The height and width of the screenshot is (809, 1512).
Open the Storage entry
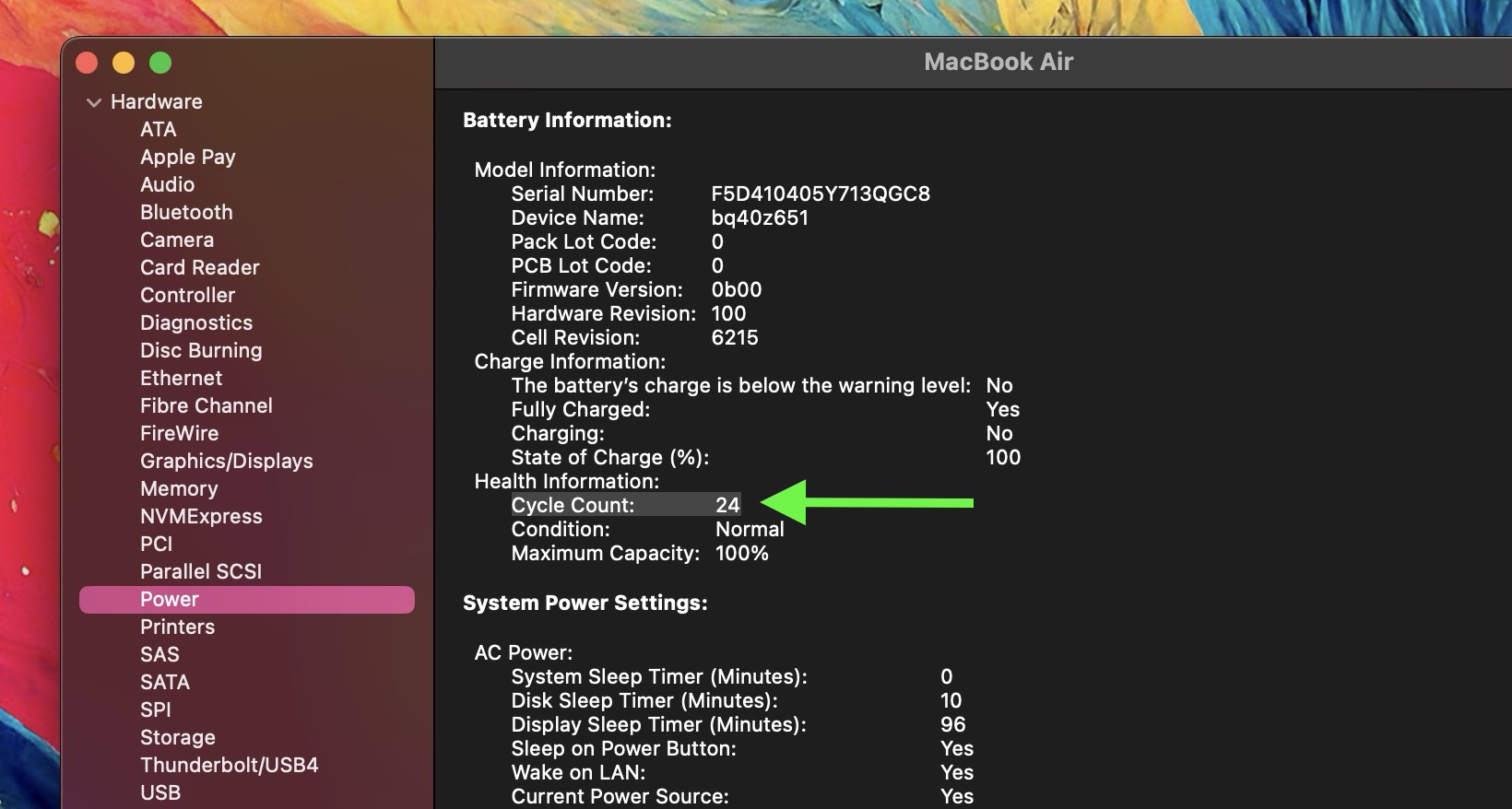[178, 737]
